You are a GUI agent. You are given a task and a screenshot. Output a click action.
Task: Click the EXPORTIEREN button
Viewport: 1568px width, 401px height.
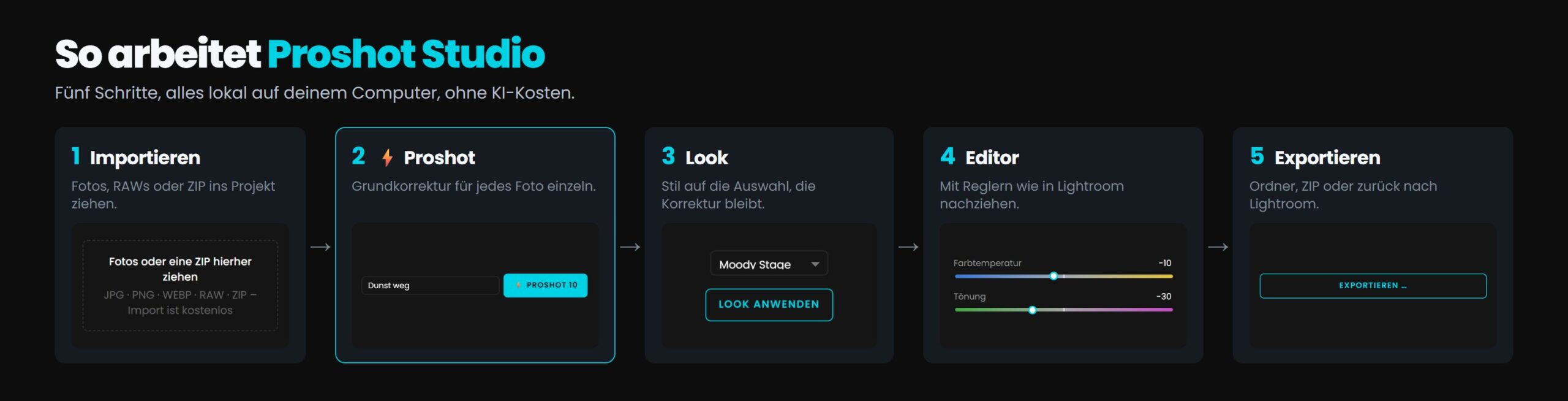point(1373,286)
